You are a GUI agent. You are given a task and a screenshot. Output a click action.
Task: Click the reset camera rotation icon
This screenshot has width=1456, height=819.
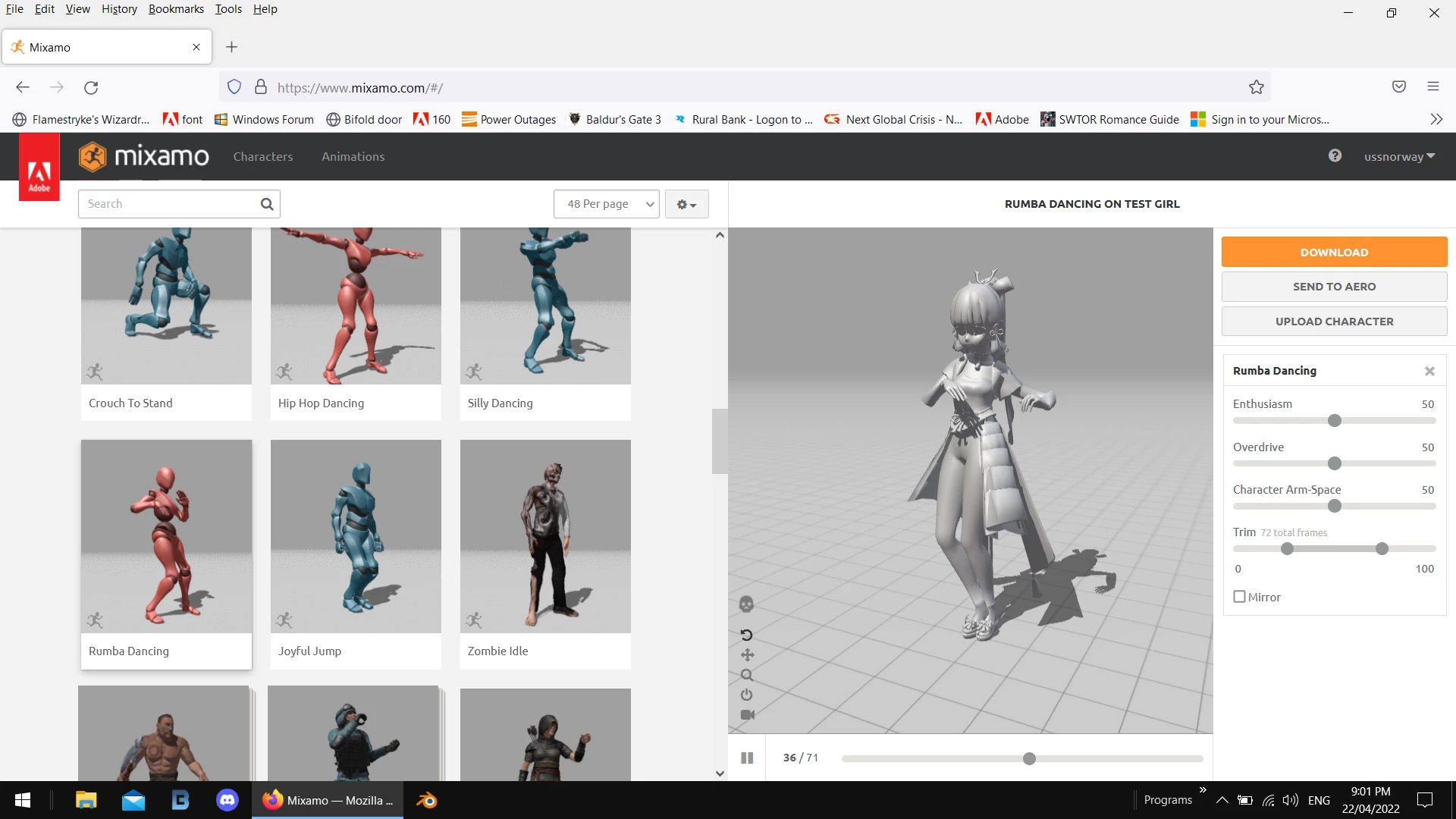(x=746, y=635)
